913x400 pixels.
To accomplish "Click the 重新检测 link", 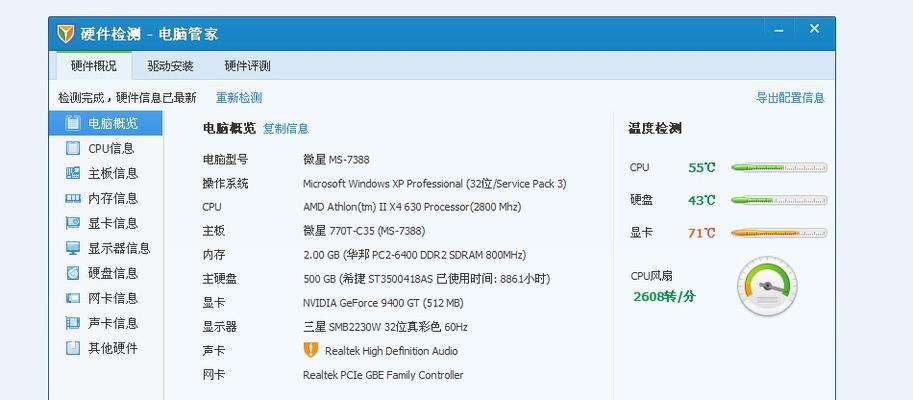I will click(239, 98).
